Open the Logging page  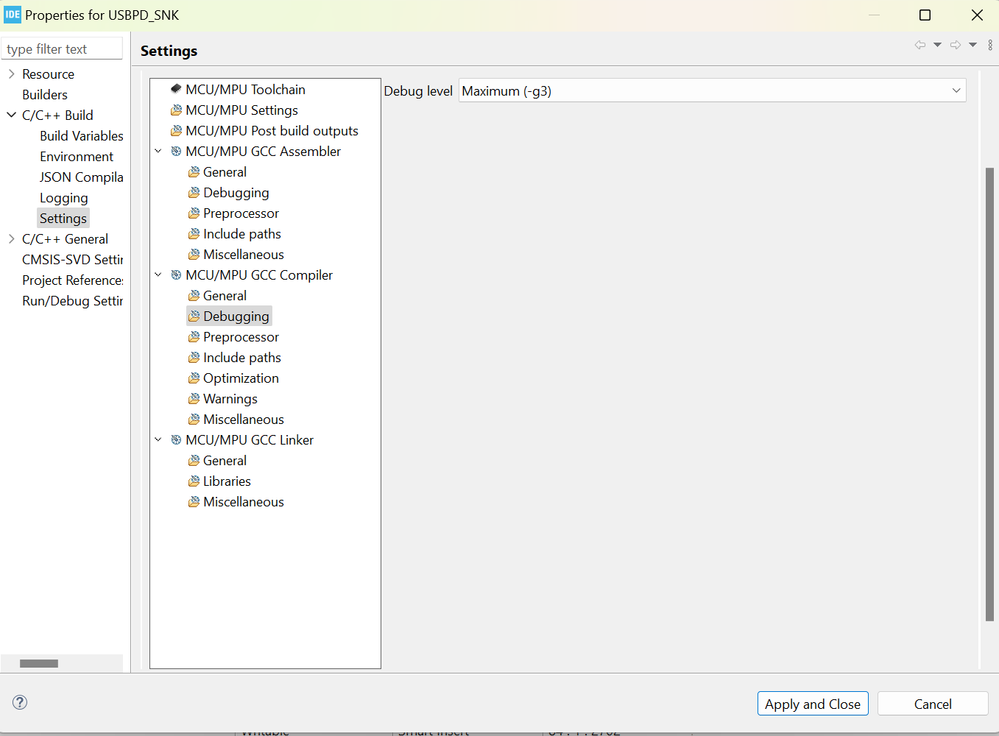(x=64, y=198)
